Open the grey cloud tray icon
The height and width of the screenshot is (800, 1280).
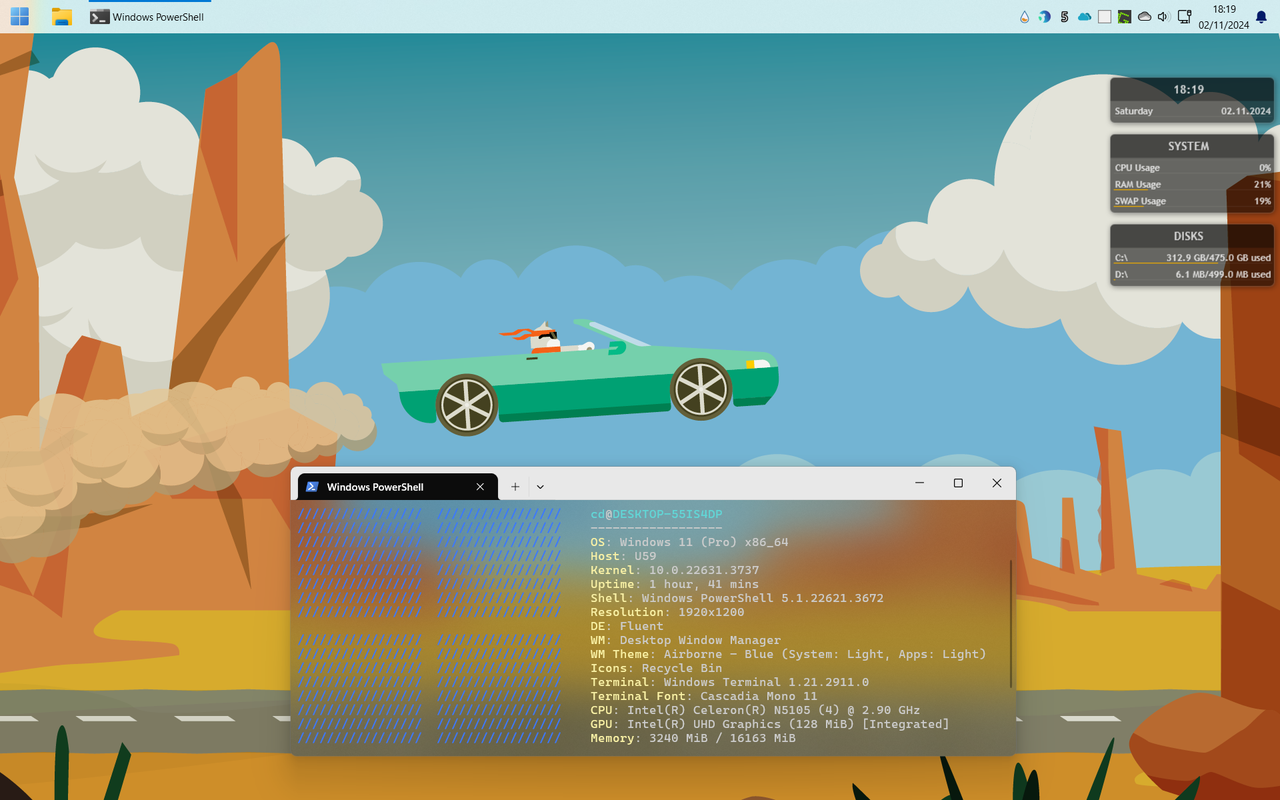click(x=1145, y=17)
